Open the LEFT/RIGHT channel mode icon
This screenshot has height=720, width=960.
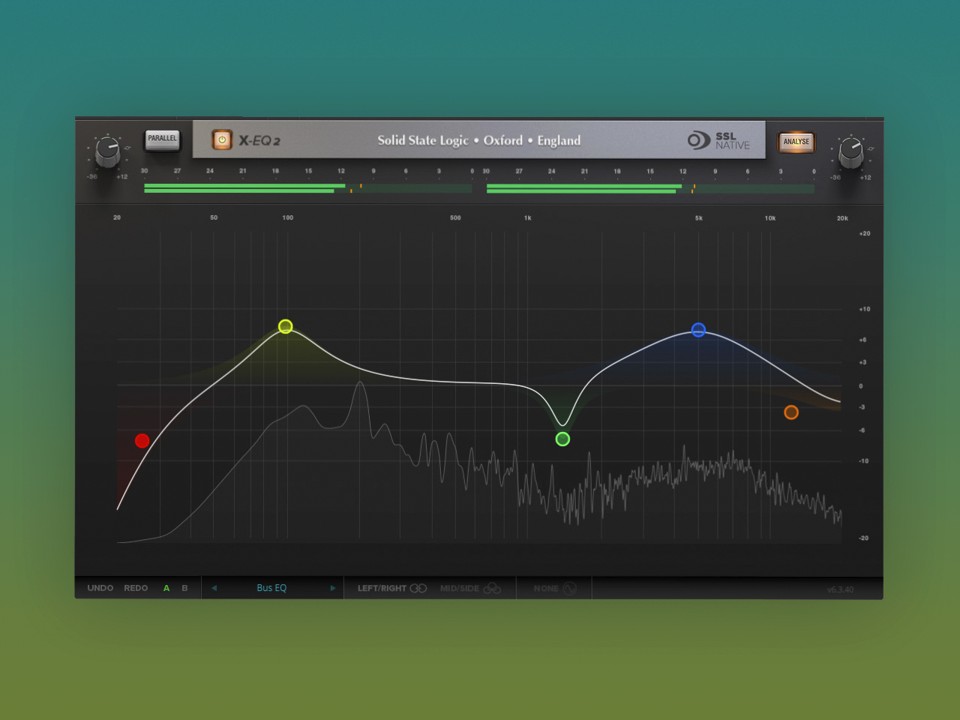tap(418, 588)
